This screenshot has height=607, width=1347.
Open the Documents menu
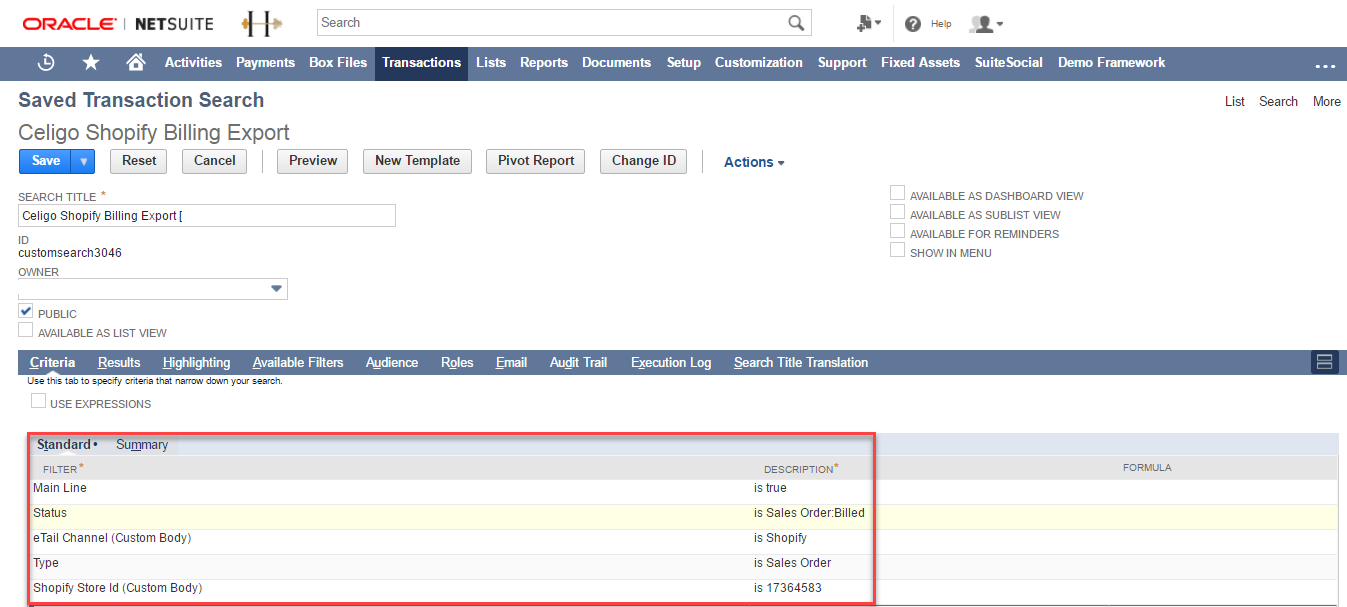(x=616, y=62)
